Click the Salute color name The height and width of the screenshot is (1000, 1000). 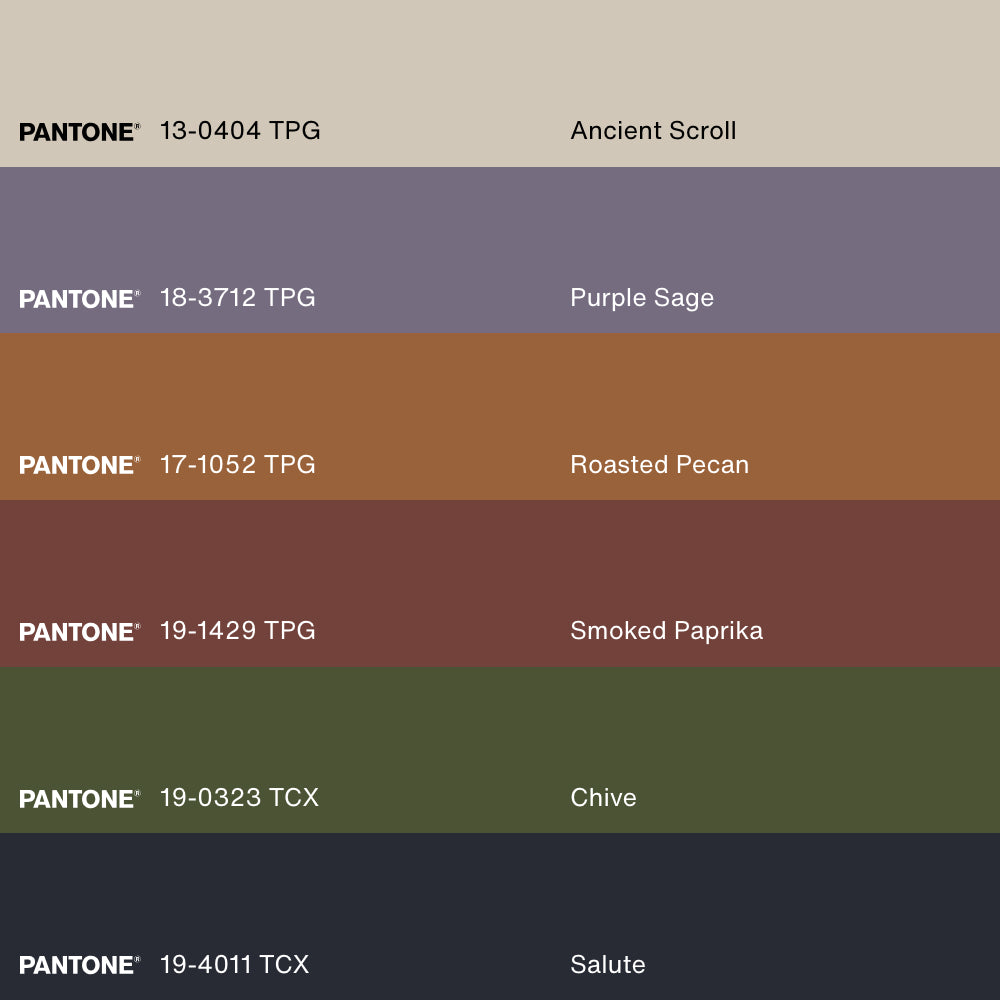coord(607,964)
